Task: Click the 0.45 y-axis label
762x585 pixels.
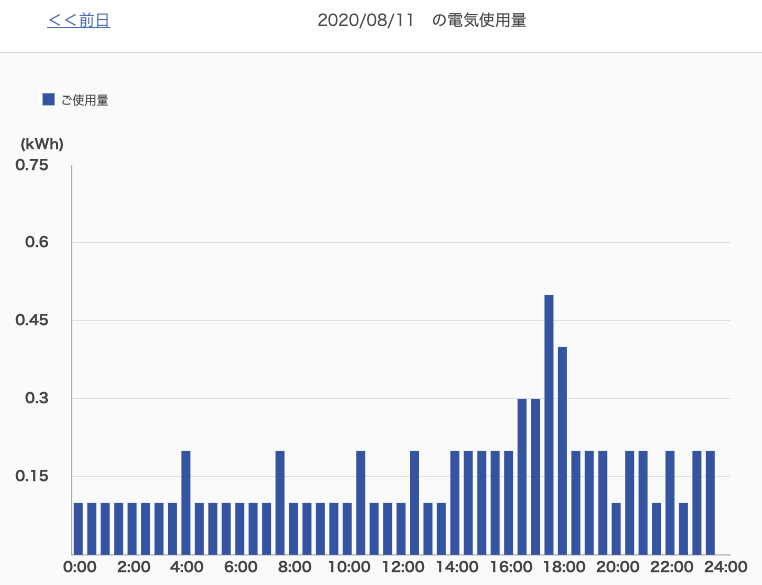Action: (31, 320)
